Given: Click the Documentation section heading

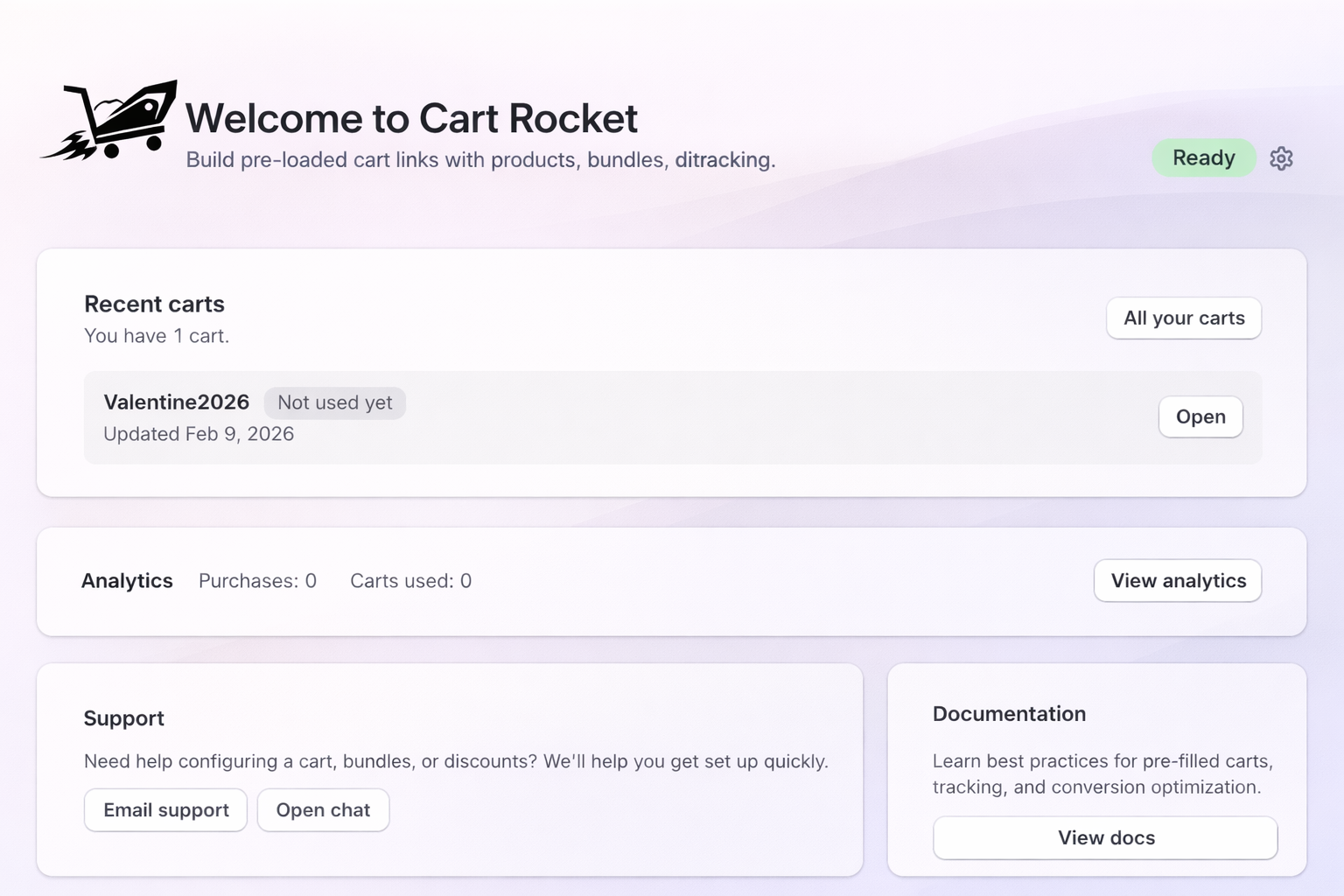Looking at the screenshot, I should tap(1008, 713).
